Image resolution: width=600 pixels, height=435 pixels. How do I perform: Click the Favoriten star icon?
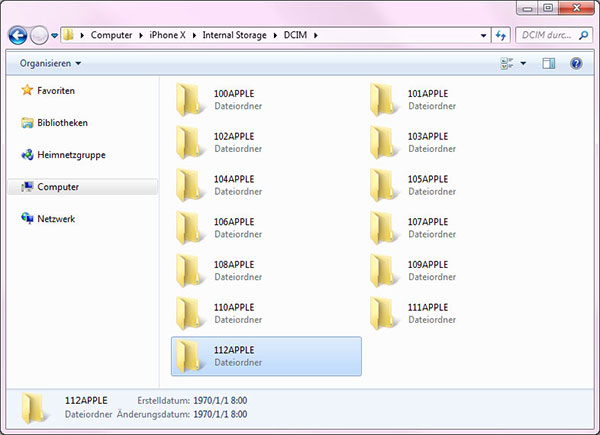pyautogui.click(x=27, y=90)
